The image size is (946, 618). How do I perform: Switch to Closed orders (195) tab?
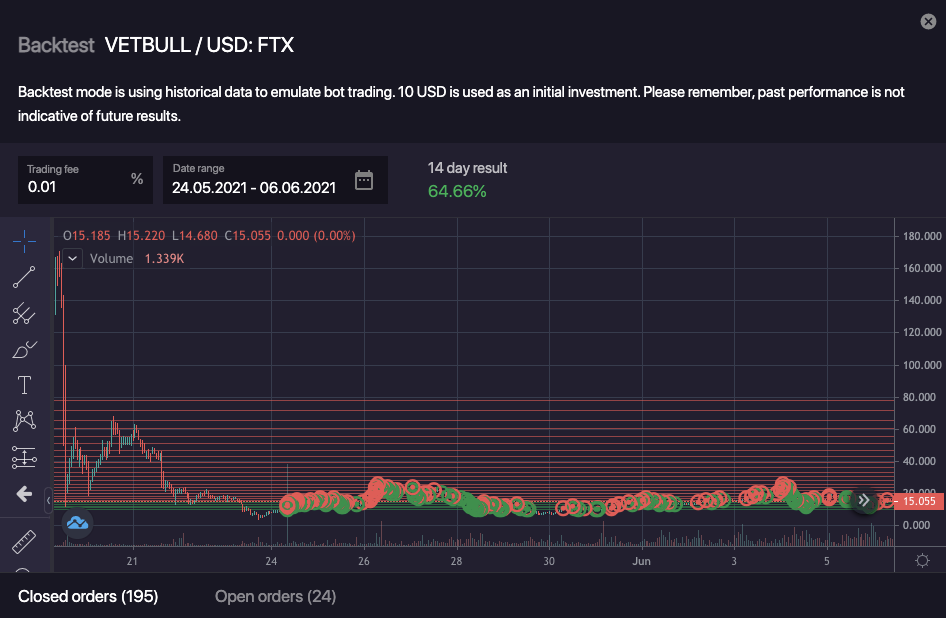tap(88, 596)
